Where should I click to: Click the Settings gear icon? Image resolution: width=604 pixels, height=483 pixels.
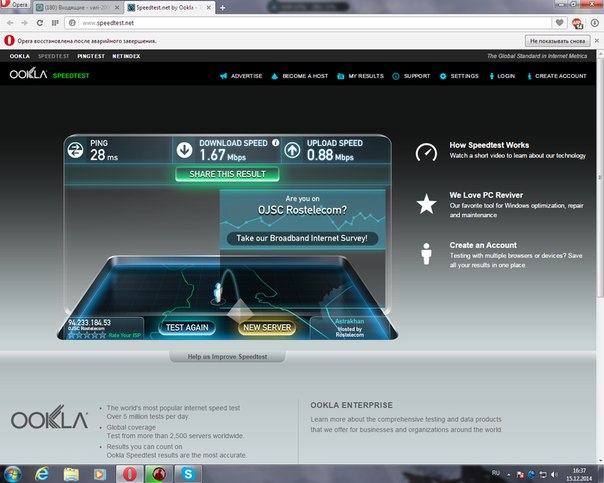(443, 76)
